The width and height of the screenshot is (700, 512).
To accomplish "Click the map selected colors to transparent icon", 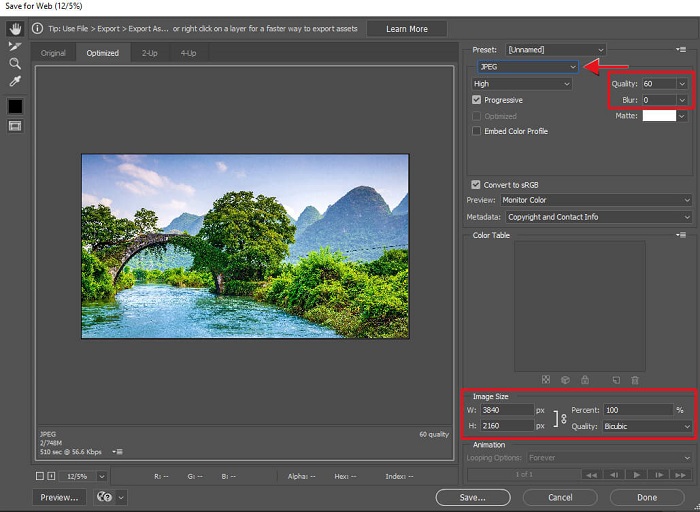I will tap(546, 379).
